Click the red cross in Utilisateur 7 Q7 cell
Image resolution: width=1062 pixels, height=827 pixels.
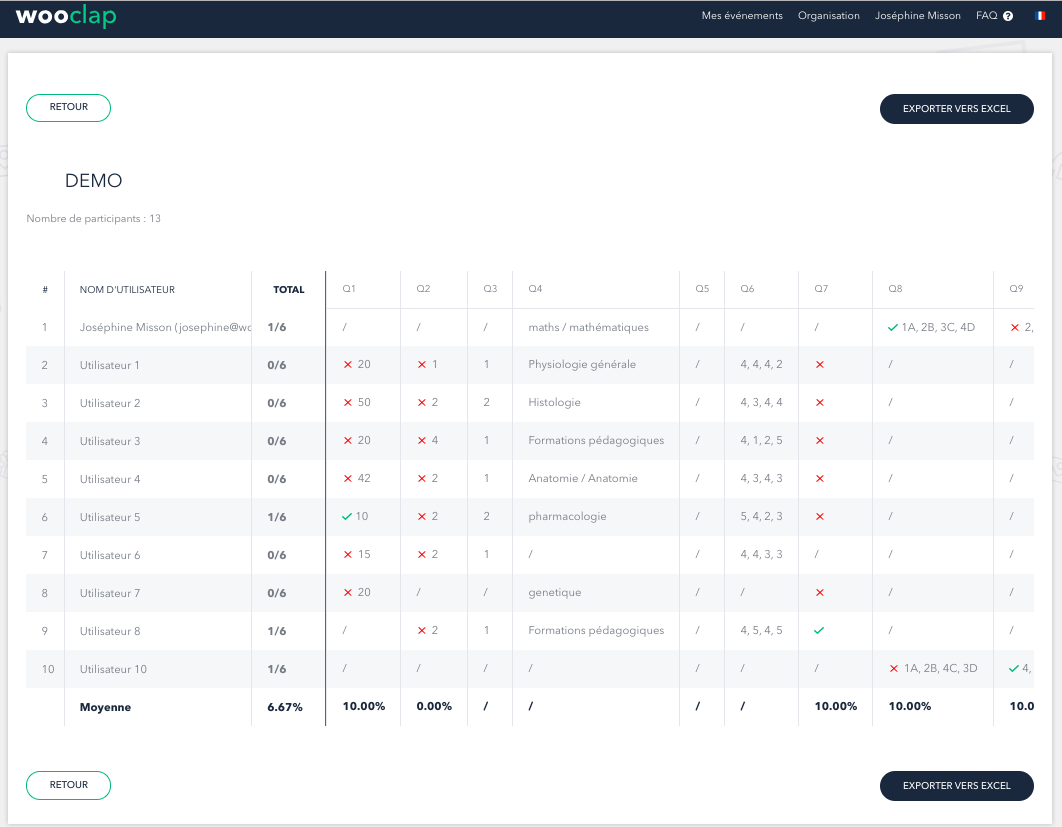pyautogui.click(x=820, y=593)
